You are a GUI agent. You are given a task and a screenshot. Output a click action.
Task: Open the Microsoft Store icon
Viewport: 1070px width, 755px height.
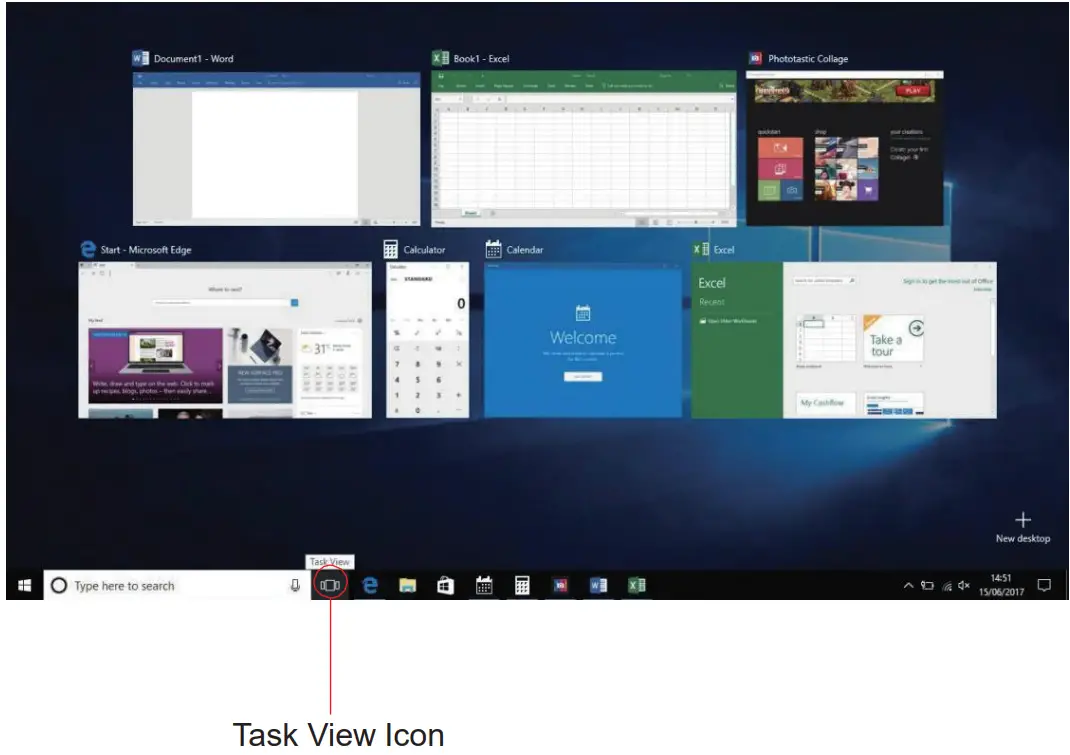click(x=445, y=585)
